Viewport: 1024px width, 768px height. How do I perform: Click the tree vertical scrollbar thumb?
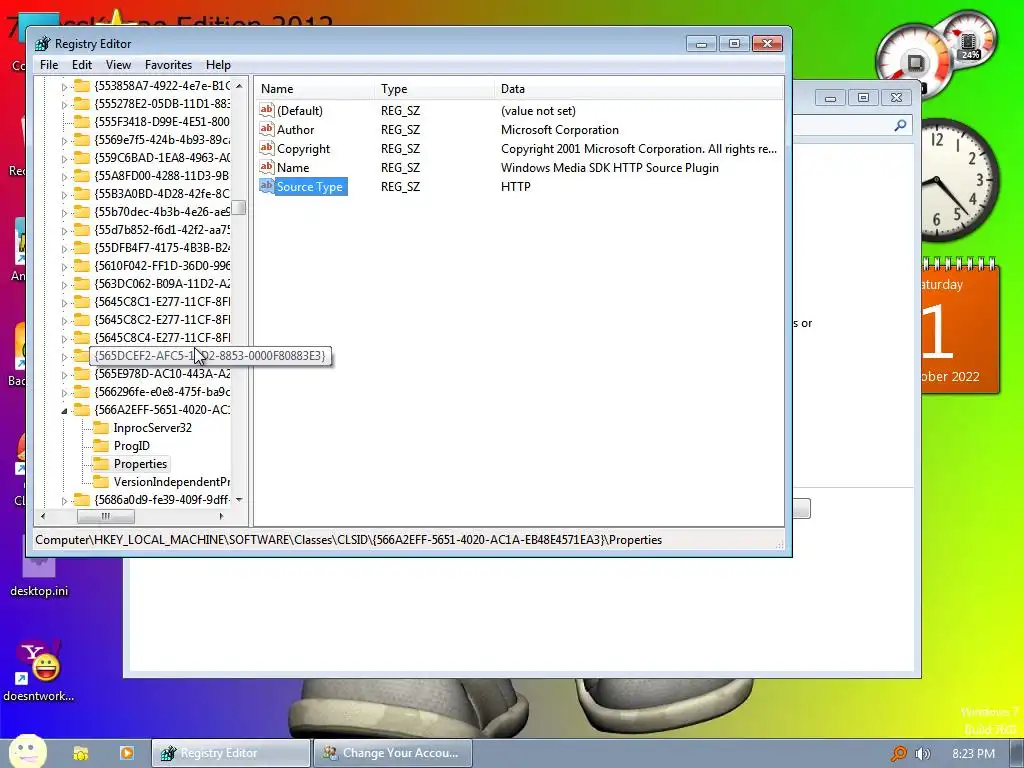tap(239, 208)
